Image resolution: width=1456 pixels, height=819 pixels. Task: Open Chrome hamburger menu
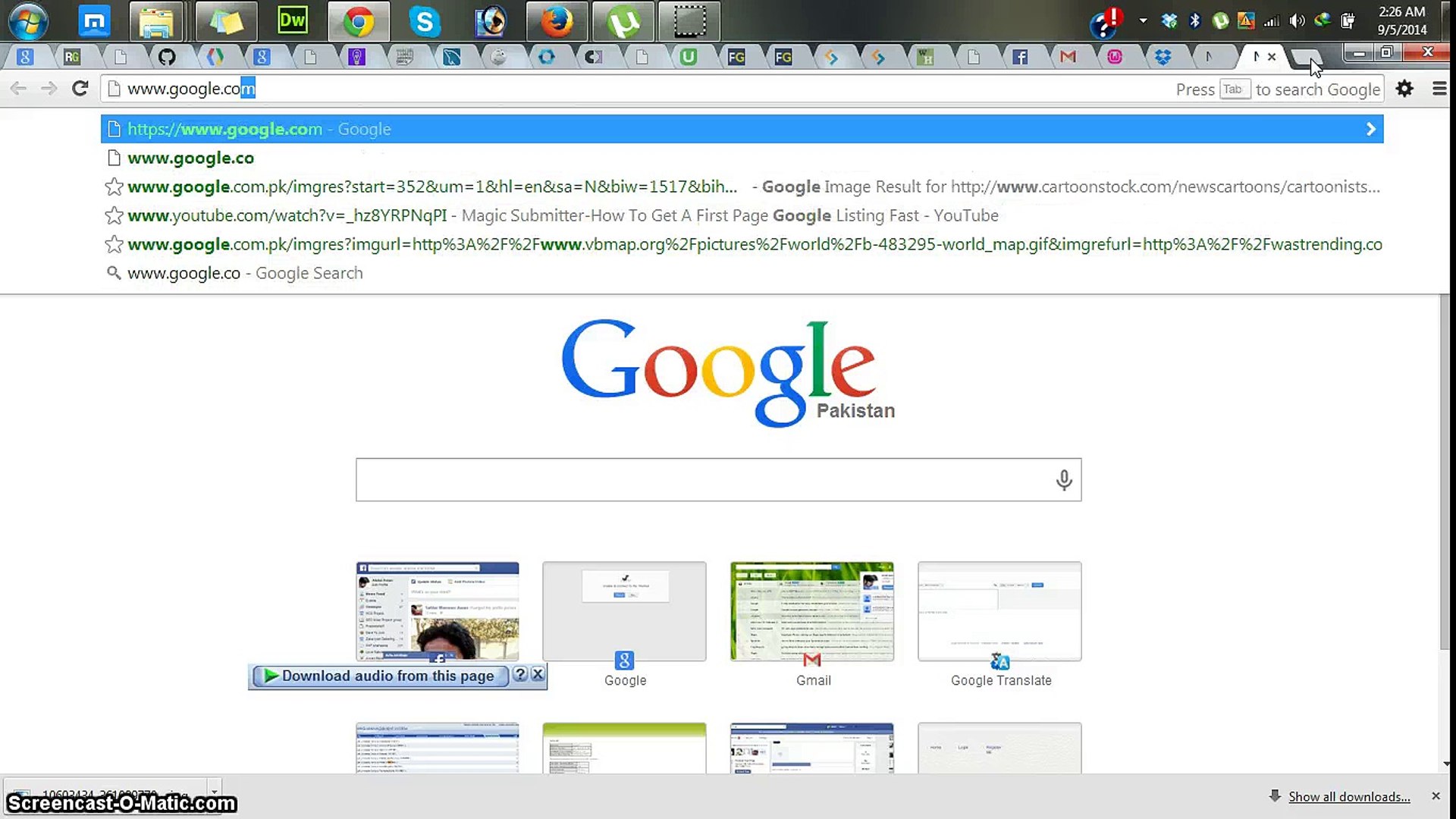click(x=1439, y=89)
